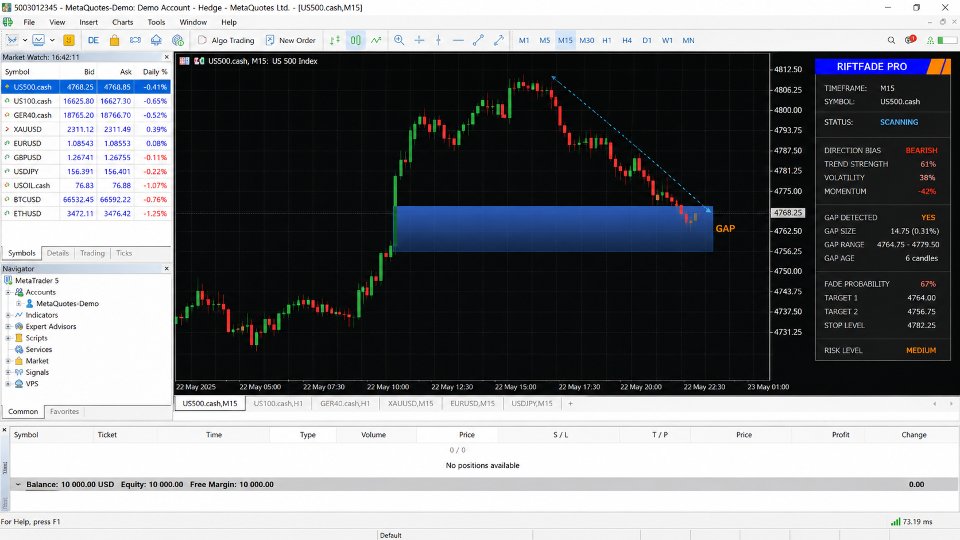Expand the MetaQuotes-Demo account node
This screenshot has height=540, width=960.
(18, 303)
